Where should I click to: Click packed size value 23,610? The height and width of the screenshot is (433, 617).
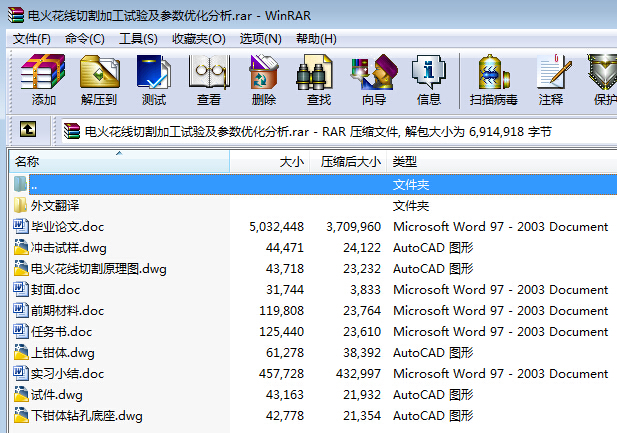pyautogui.click(x=362, y=331)
